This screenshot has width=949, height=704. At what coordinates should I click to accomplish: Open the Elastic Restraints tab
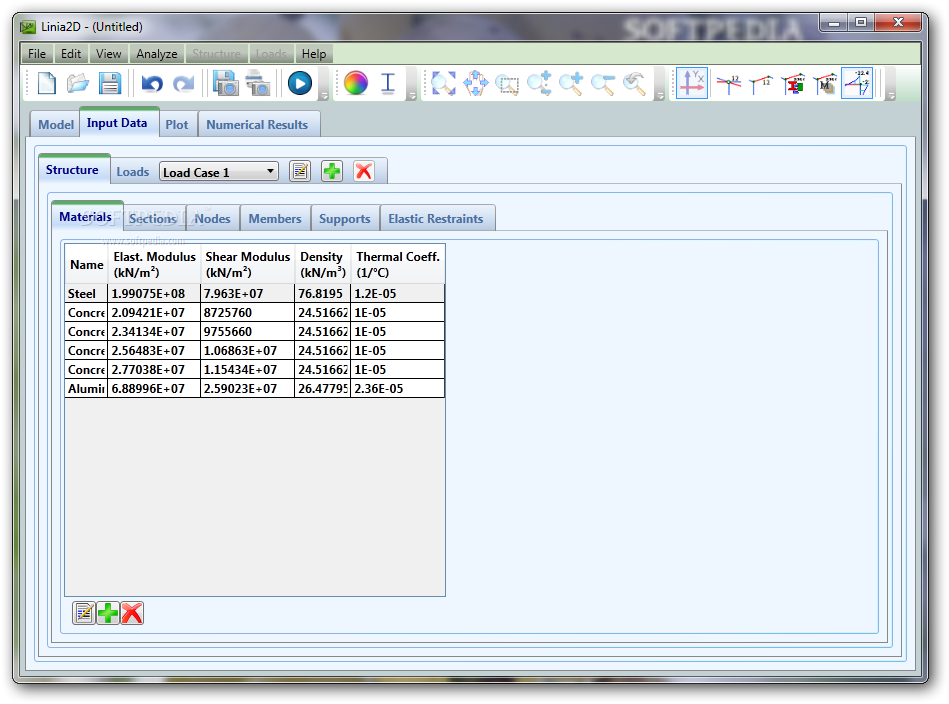436,219
